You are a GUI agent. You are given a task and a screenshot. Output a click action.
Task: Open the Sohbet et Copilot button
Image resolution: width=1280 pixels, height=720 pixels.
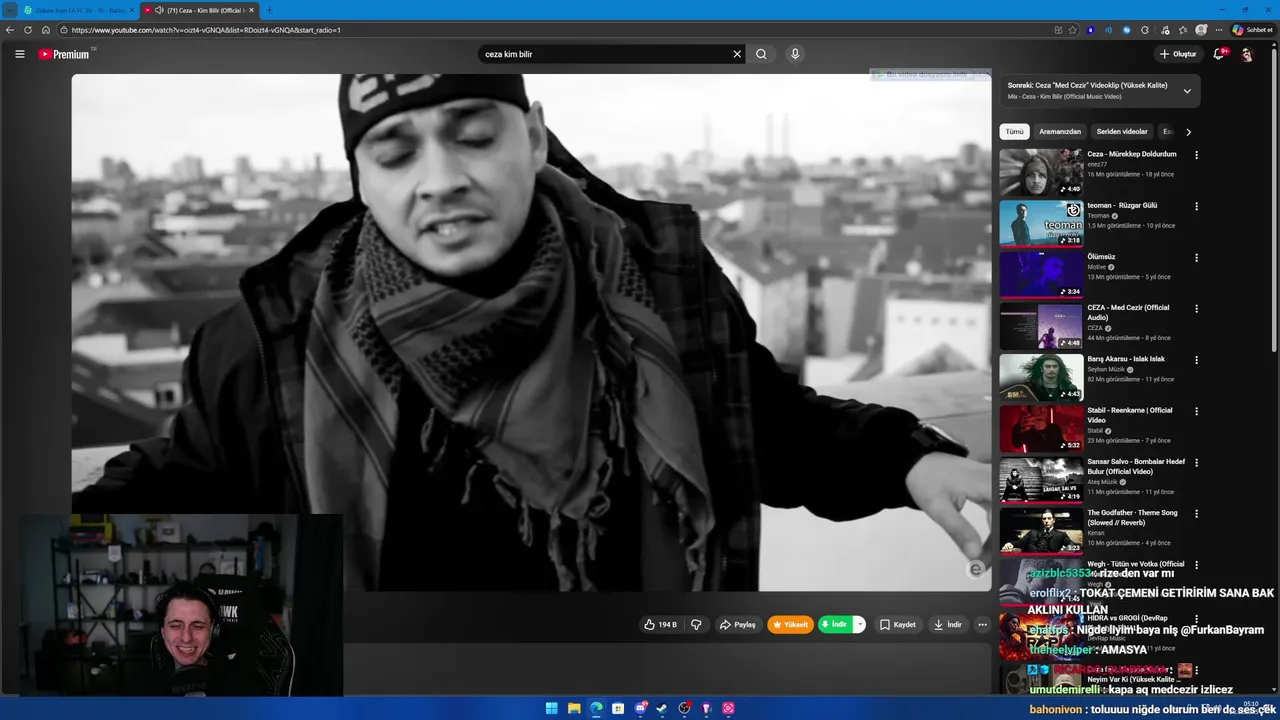pos(1252,30)
